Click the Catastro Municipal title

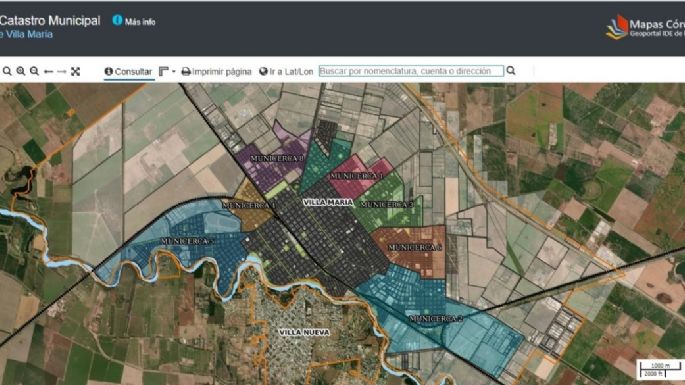coord(50,21)
